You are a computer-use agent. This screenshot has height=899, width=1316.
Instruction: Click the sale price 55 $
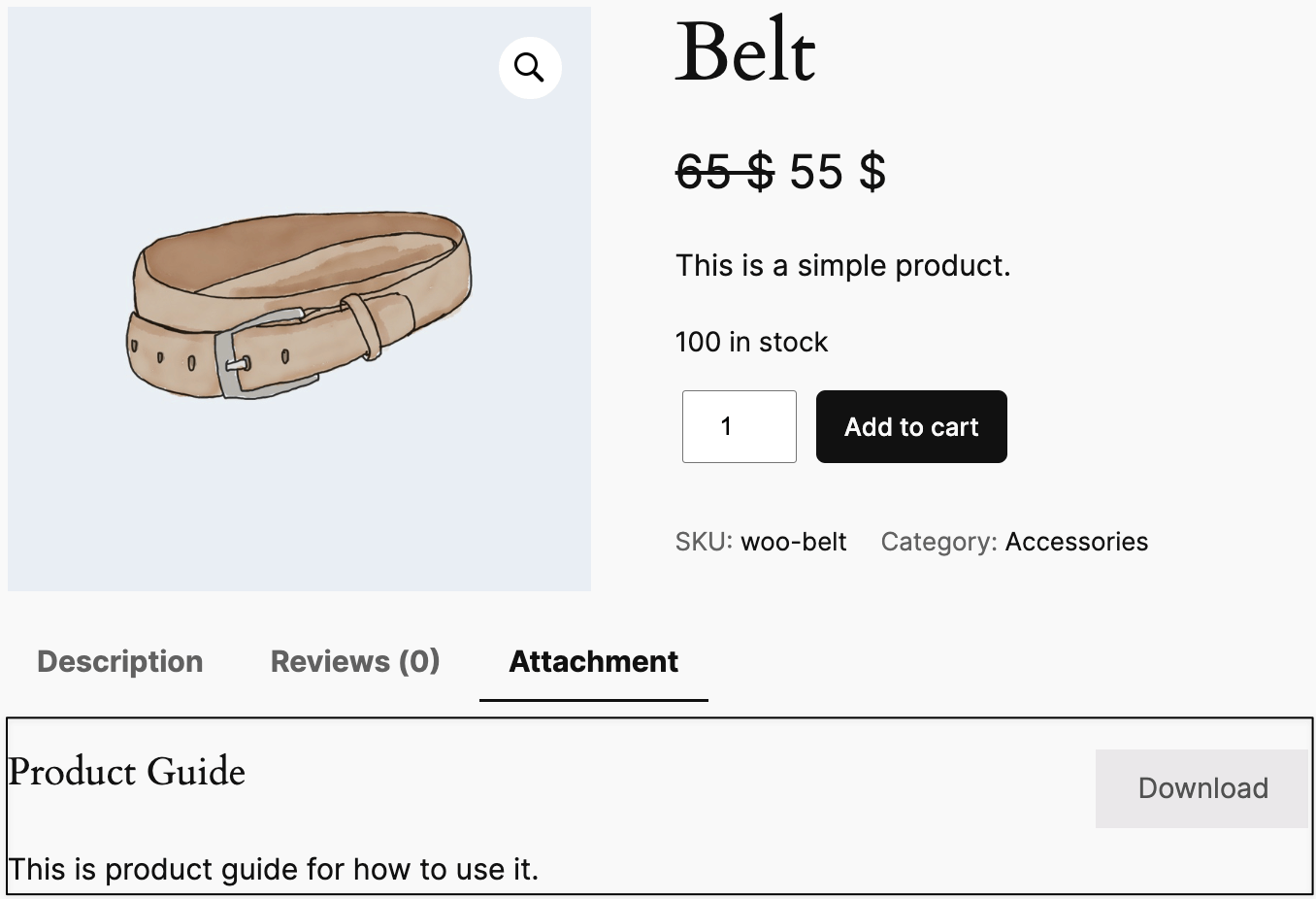click(837, 172)
